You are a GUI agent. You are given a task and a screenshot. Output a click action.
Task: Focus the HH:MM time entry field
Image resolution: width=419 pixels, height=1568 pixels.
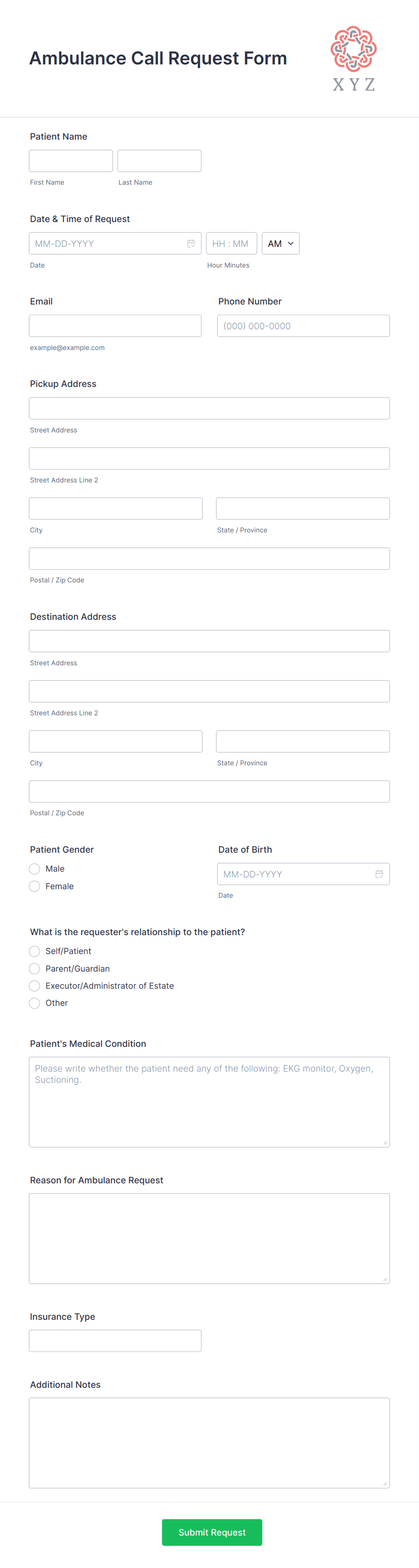pos(232,243)
